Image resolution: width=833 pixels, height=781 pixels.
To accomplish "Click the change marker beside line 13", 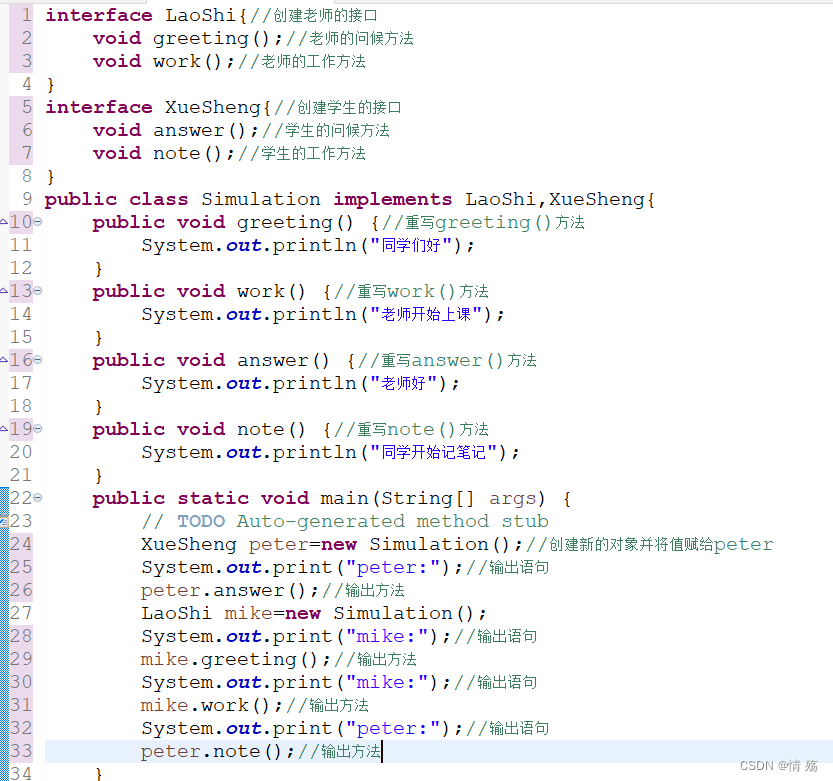I will click(x=5, y=290).
